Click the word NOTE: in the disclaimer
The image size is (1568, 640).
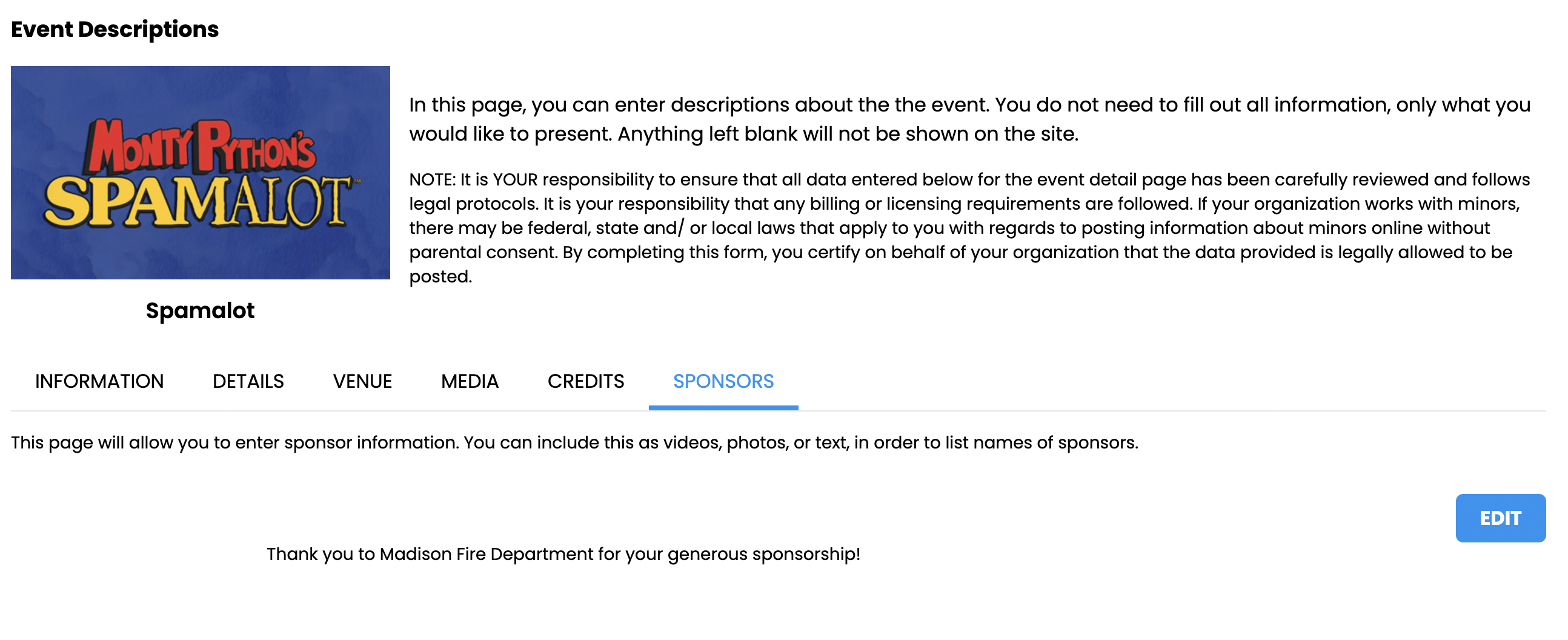432,179
